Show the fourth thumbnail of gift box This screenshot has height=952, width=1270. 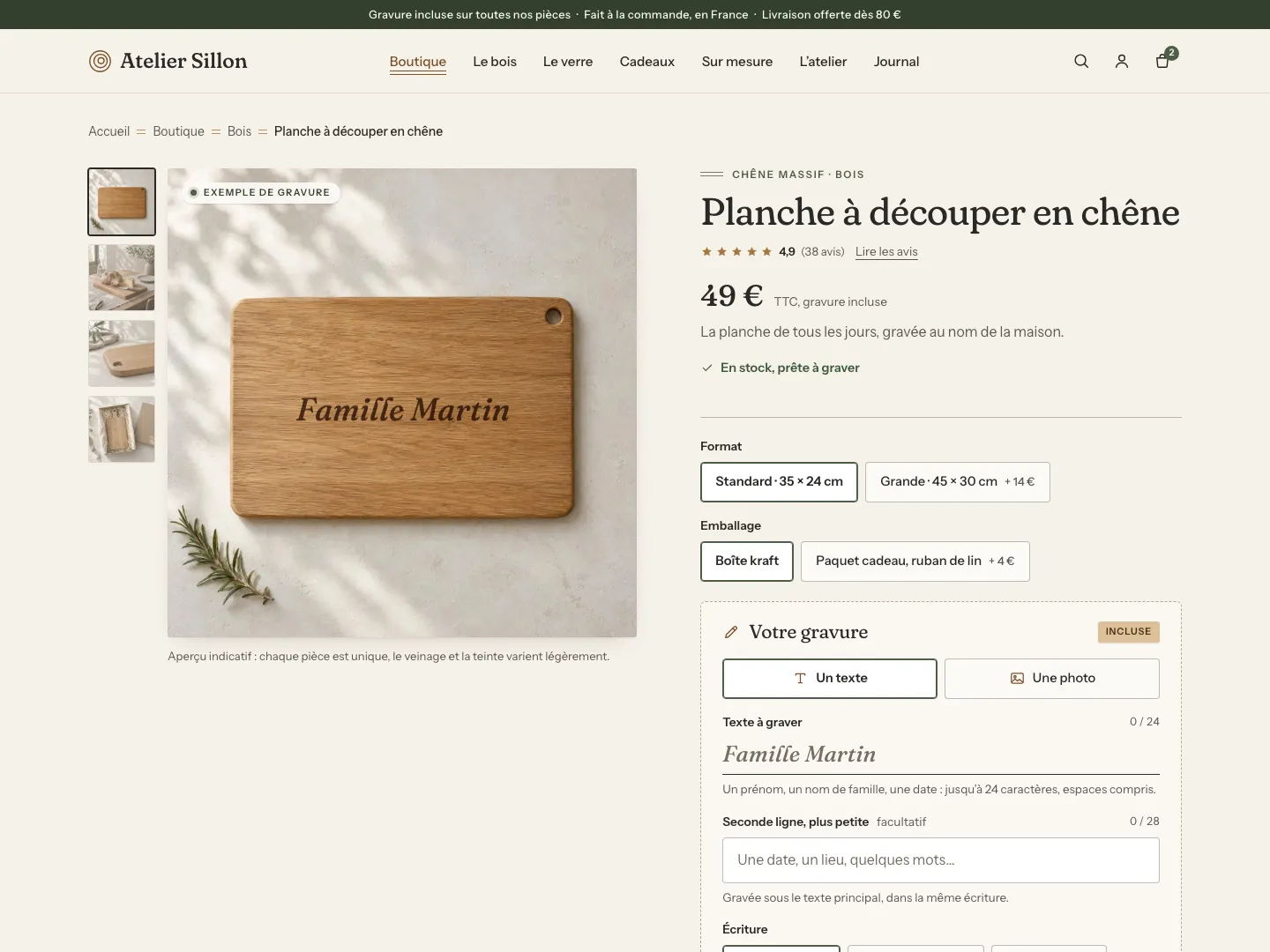(x=122, y=429)
